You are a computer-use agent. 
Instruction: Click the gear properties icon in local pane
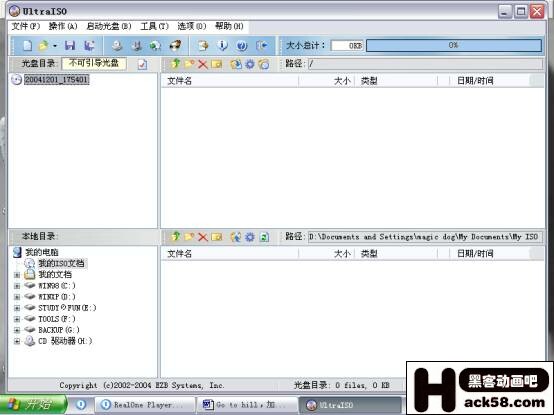tap(250, 237)
